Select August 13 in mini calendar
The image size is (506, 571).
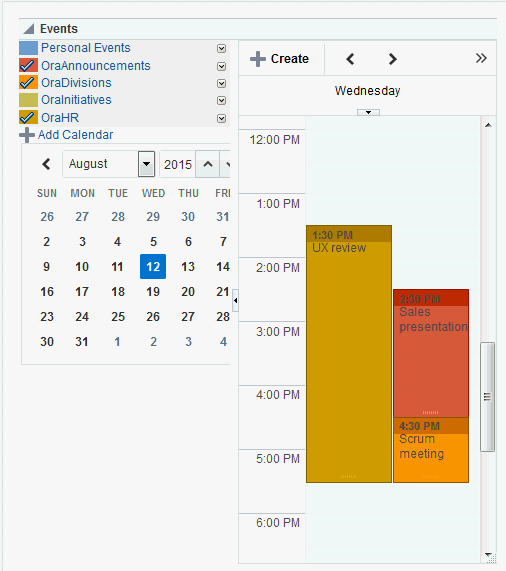(x=188, y=267)
